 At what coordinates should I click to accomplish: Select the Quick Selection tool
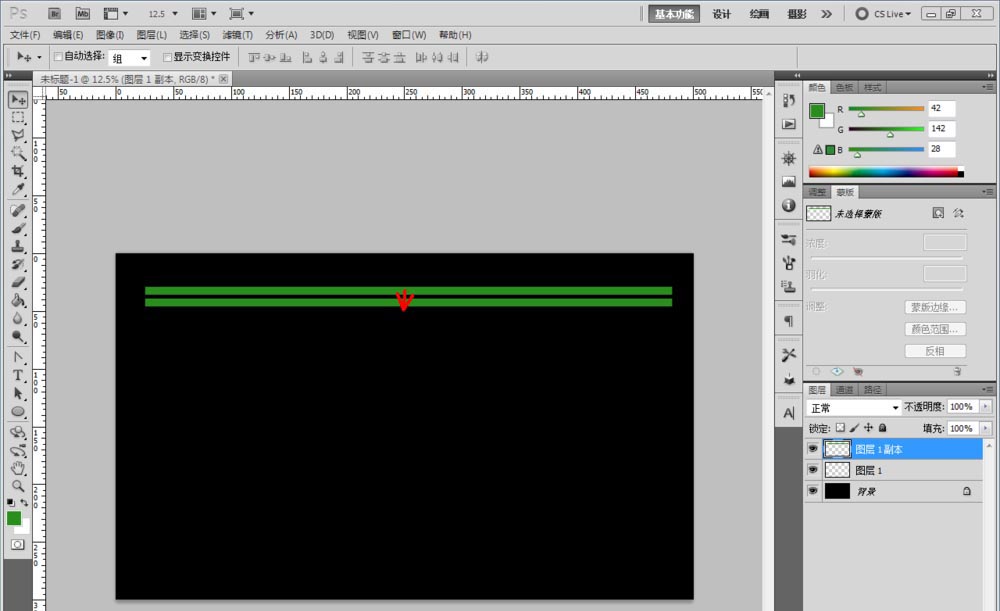point(18,153)
